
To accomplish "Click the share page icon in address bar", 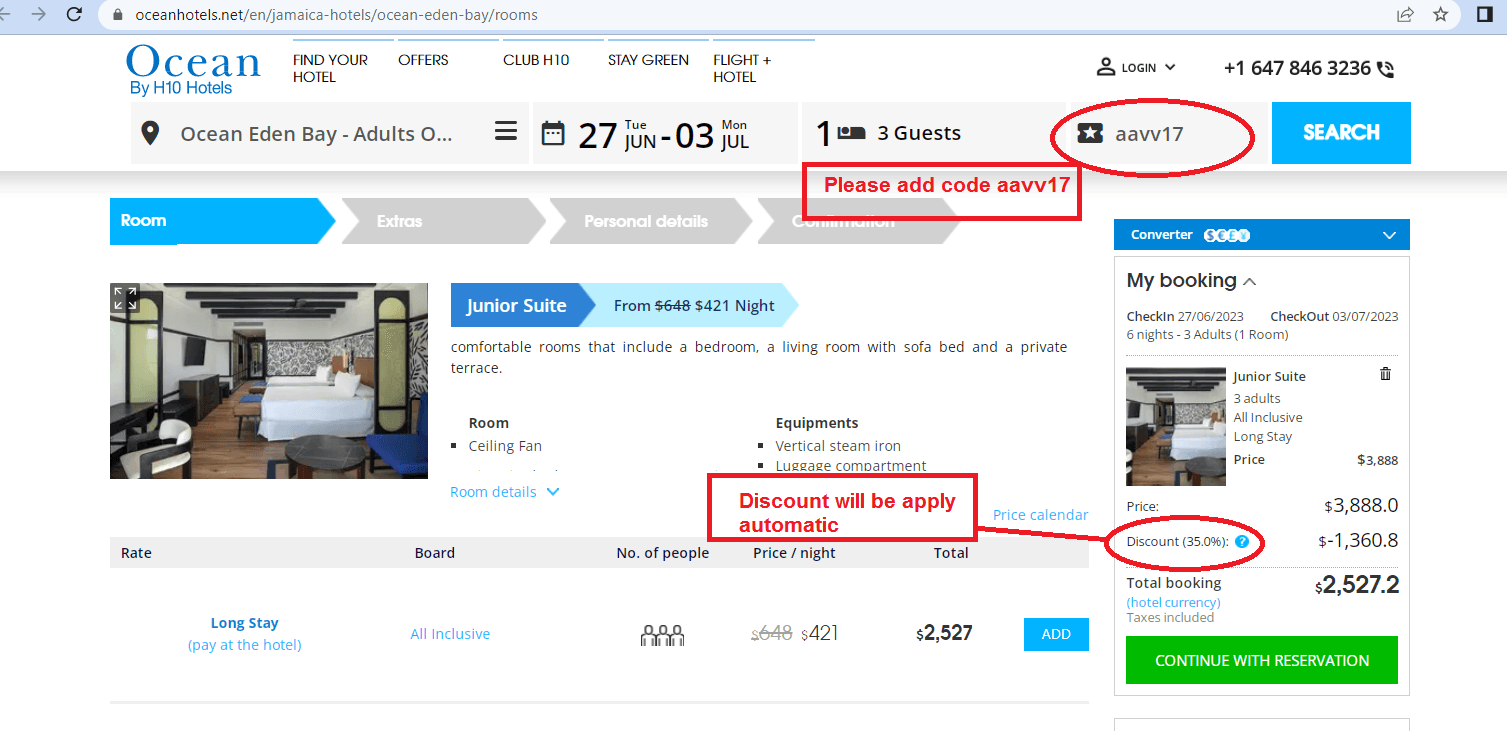I will coord(1405,14).
